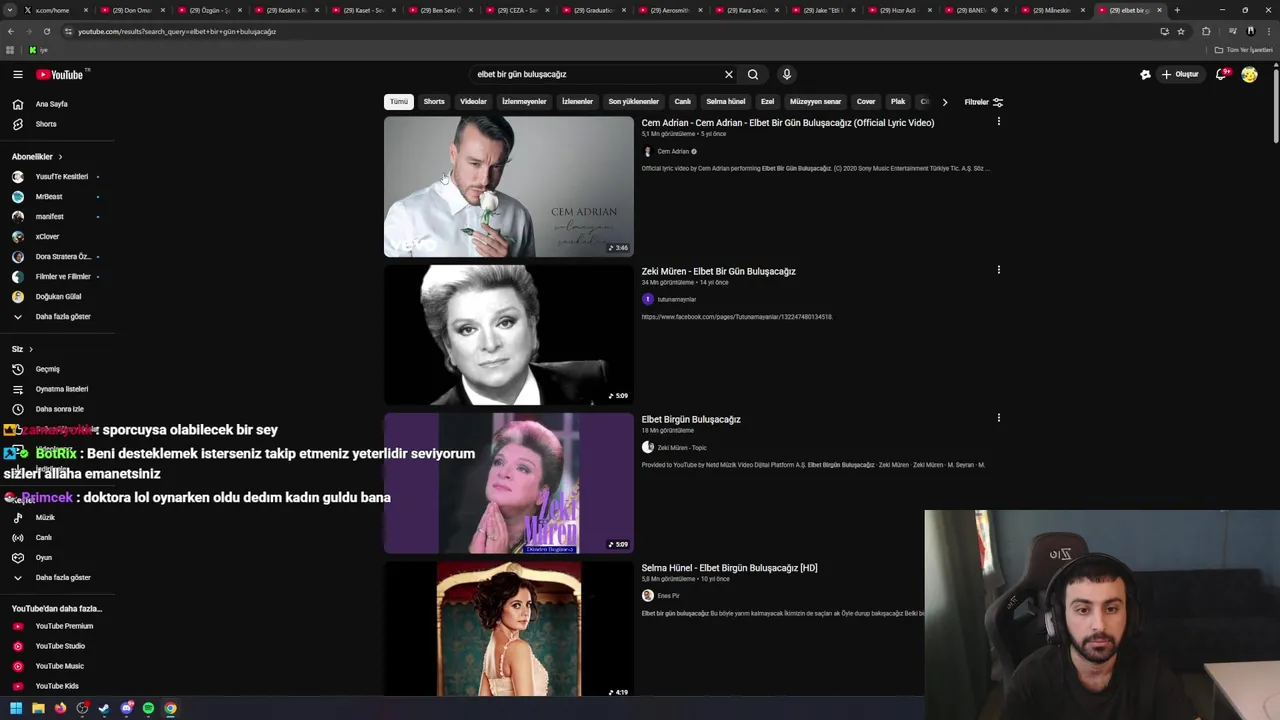The height and width of the screenshot is (720, 1280).
Task: Select the Son yüklenenler filter chip
Action: click(x=633, y=102)
